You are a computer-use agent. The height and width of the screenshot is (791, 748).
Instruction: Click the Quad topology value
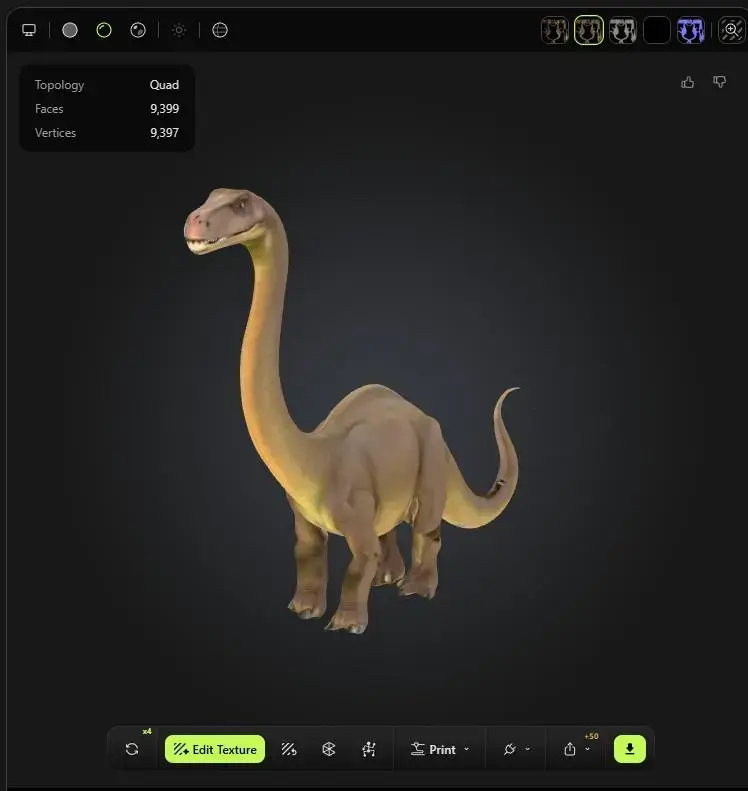click(x=164, y=85)
